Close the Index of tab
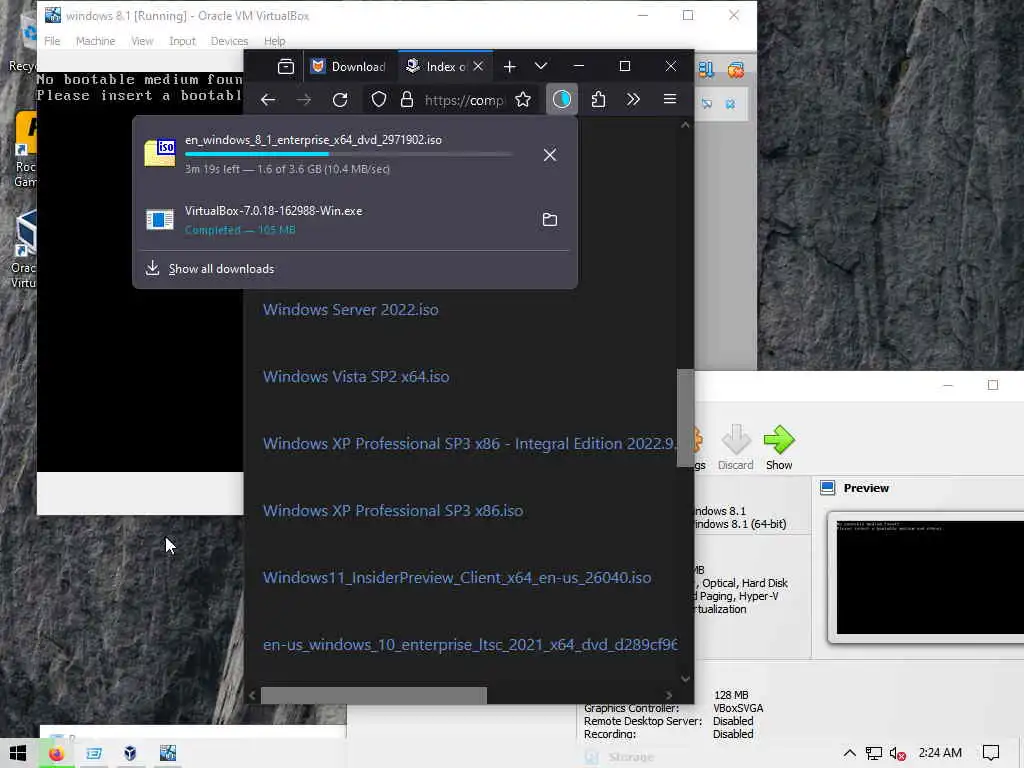This screenshot has height=768, width=1024. pyautogui.click(x=478, y=66)
